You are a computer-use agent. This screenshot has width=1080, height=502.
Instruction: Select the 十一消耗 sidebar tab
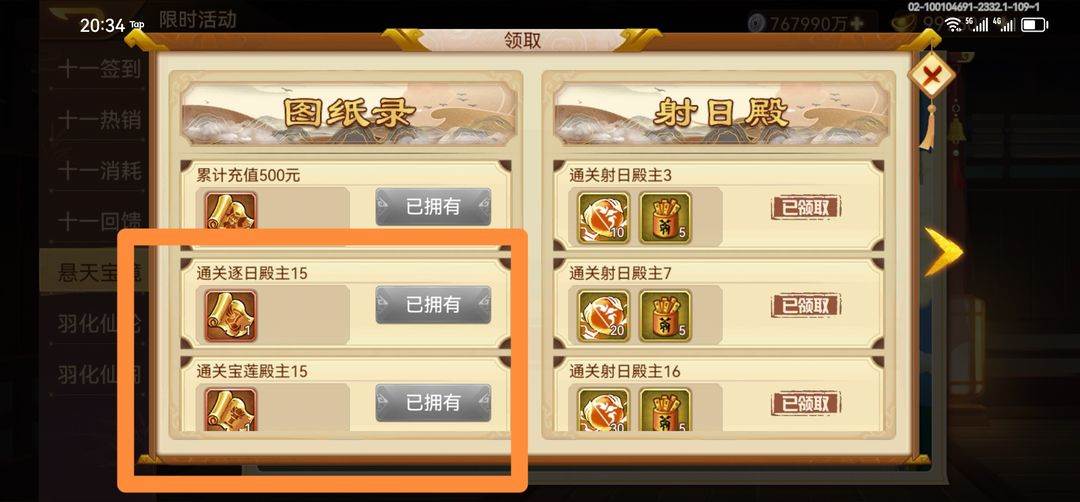[99, 171]
